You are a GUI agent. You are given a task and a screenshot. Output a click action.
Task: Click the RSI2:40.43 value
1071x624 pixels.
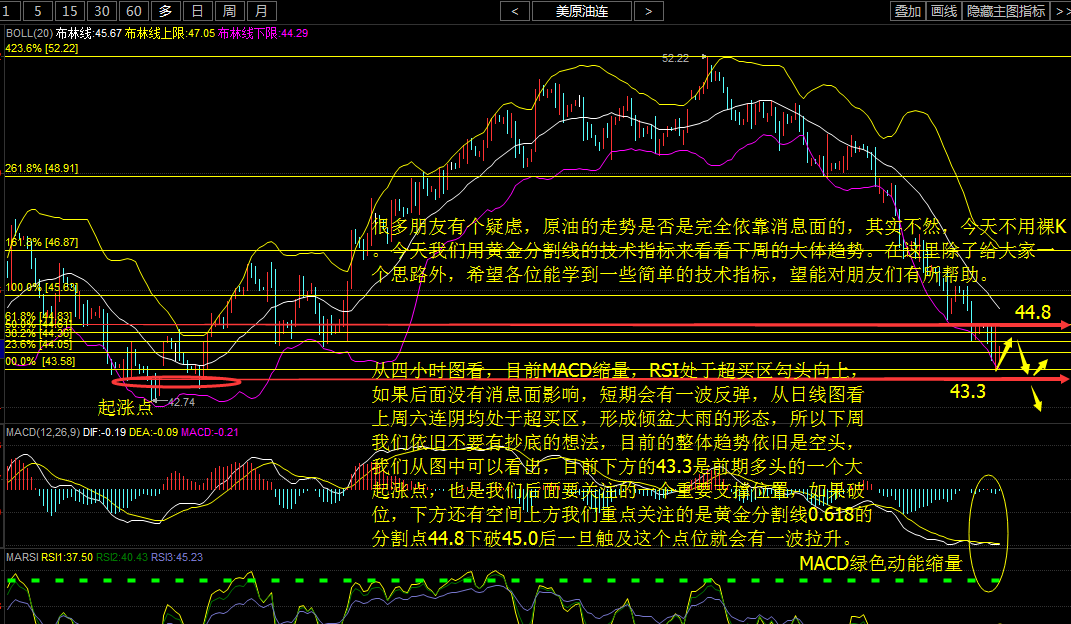click(x=122, y=557)
